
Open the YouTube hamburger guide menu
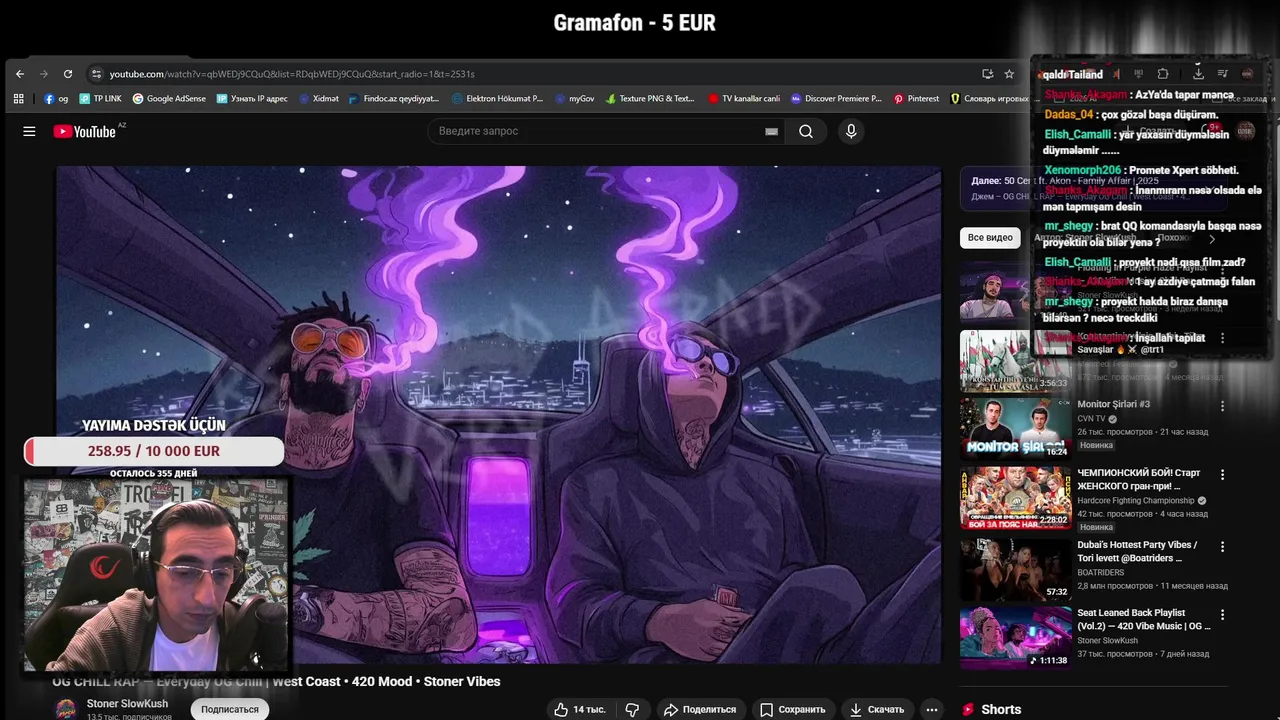[29, 131]
